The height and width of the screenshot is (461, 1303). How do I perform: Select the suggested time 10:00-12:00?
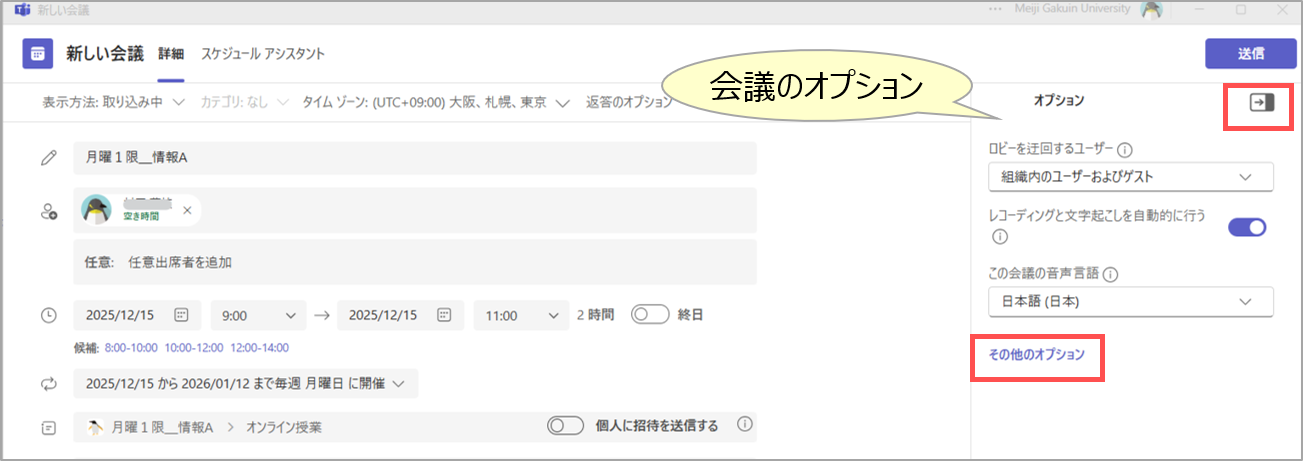[193, 347]
